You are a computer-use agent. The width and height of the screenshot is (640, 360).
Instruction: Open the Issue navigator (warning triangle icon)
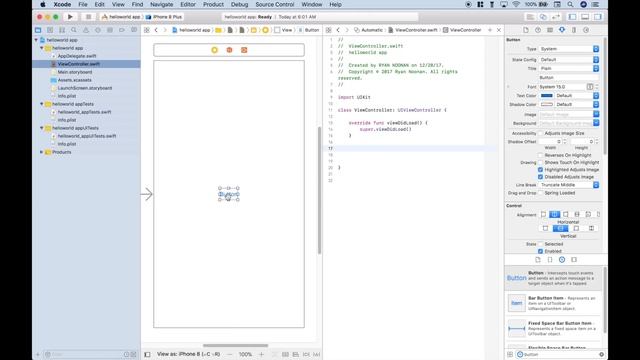(x=86, y=30)
